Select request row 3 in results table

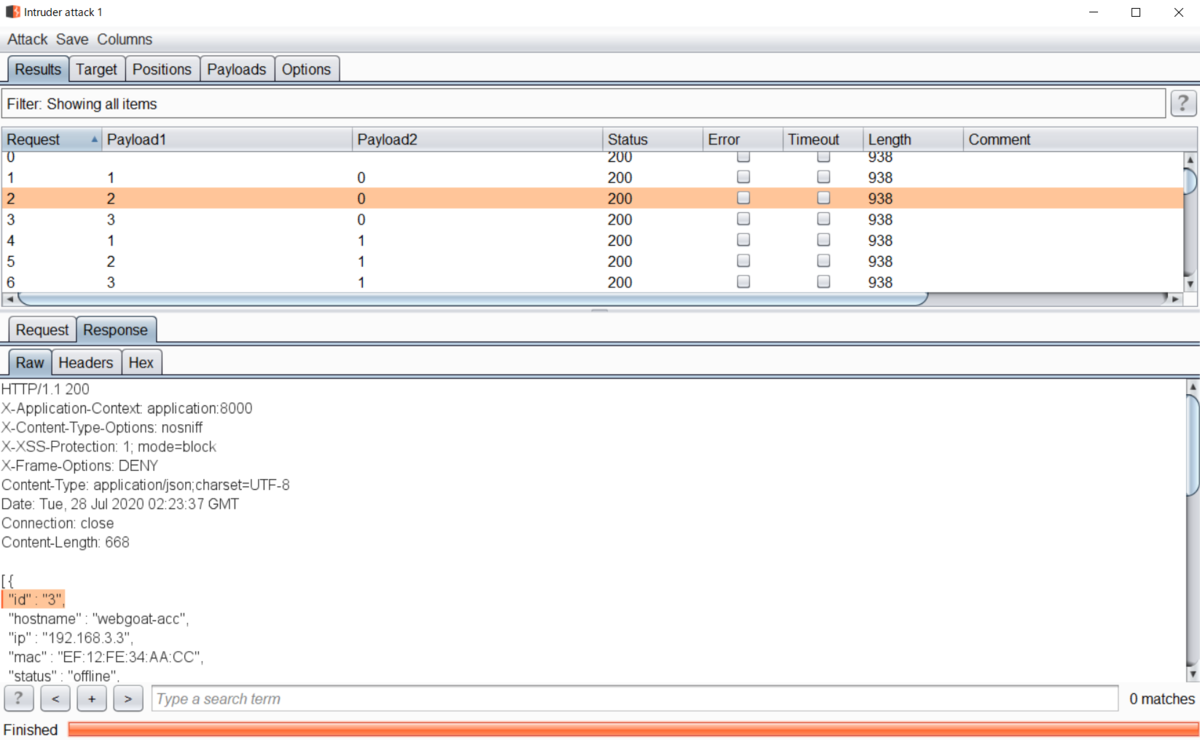[591, 219]
